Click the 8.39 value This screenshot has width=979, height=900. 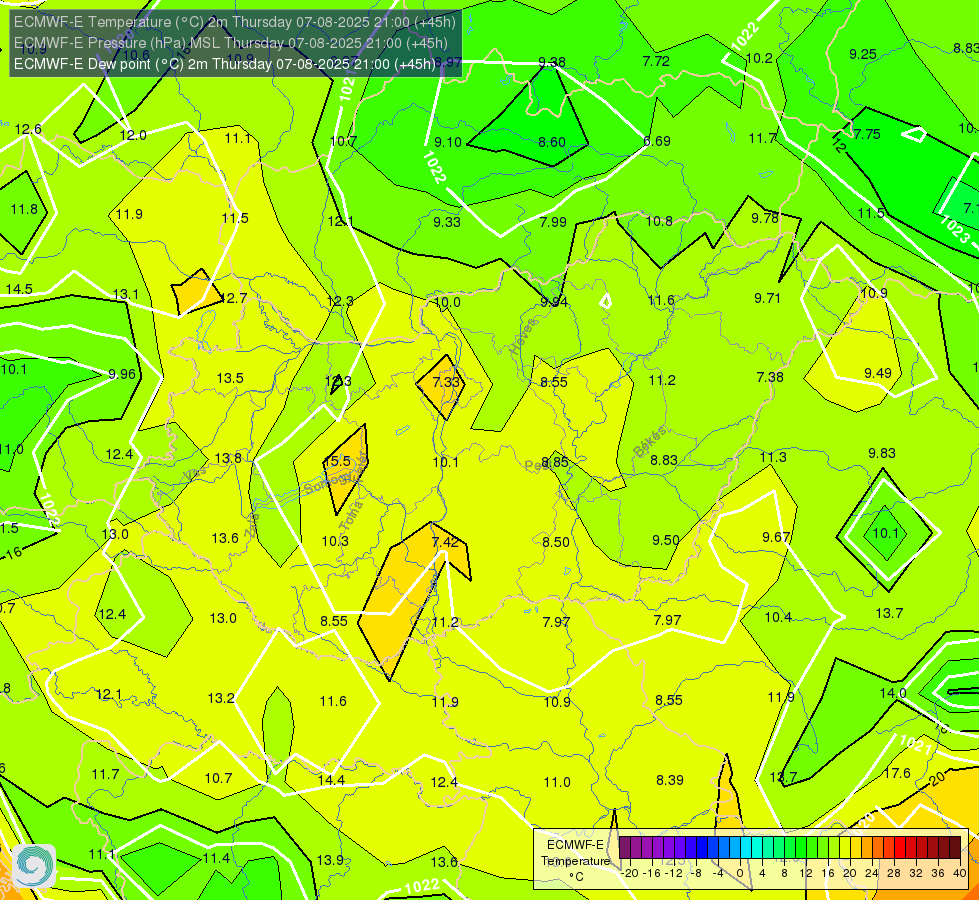[670, 780]
